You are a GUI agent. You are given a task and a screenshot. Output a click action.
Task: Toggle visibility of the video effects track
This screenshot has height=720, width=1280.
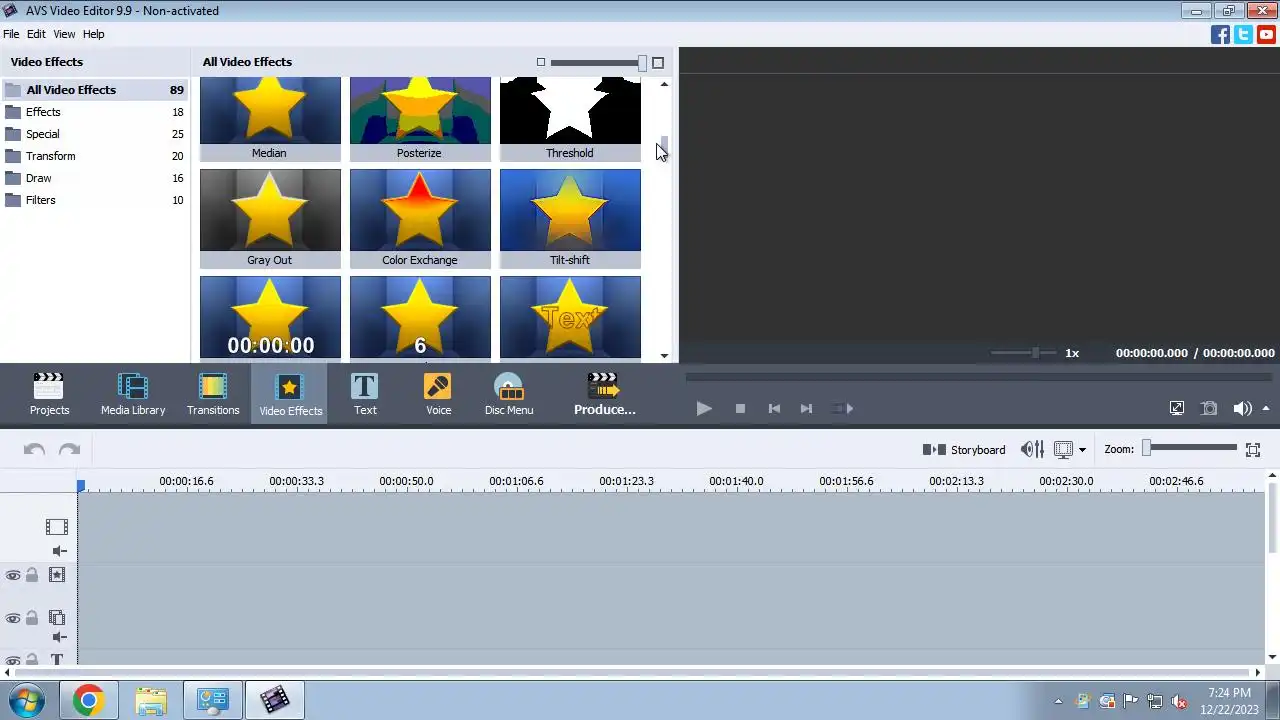tap(13, 575)
